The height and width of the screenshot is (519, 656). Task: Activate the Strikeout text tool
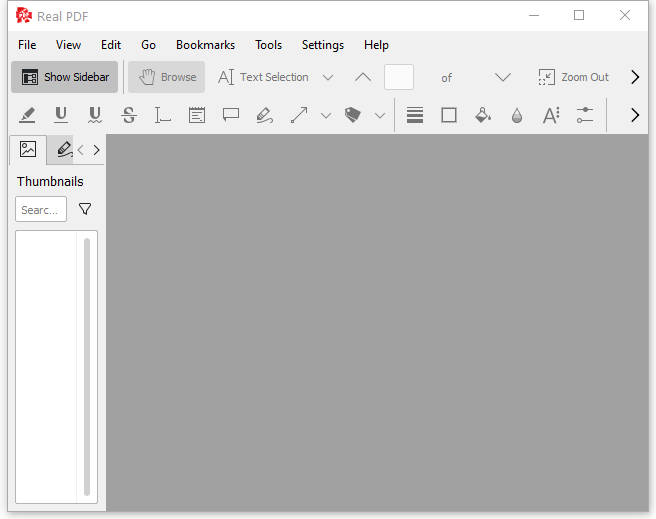coord(129,115)
